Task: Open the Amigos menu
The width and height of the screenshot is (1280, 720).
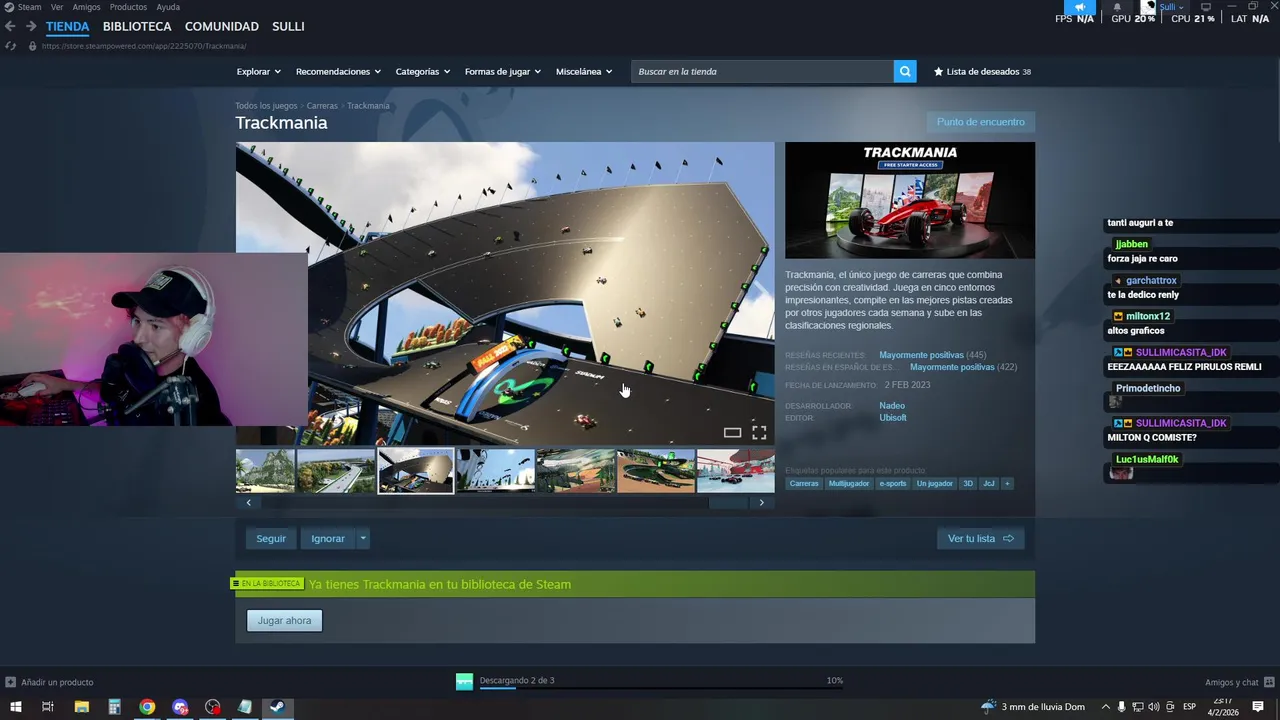Action: point(86,7)
